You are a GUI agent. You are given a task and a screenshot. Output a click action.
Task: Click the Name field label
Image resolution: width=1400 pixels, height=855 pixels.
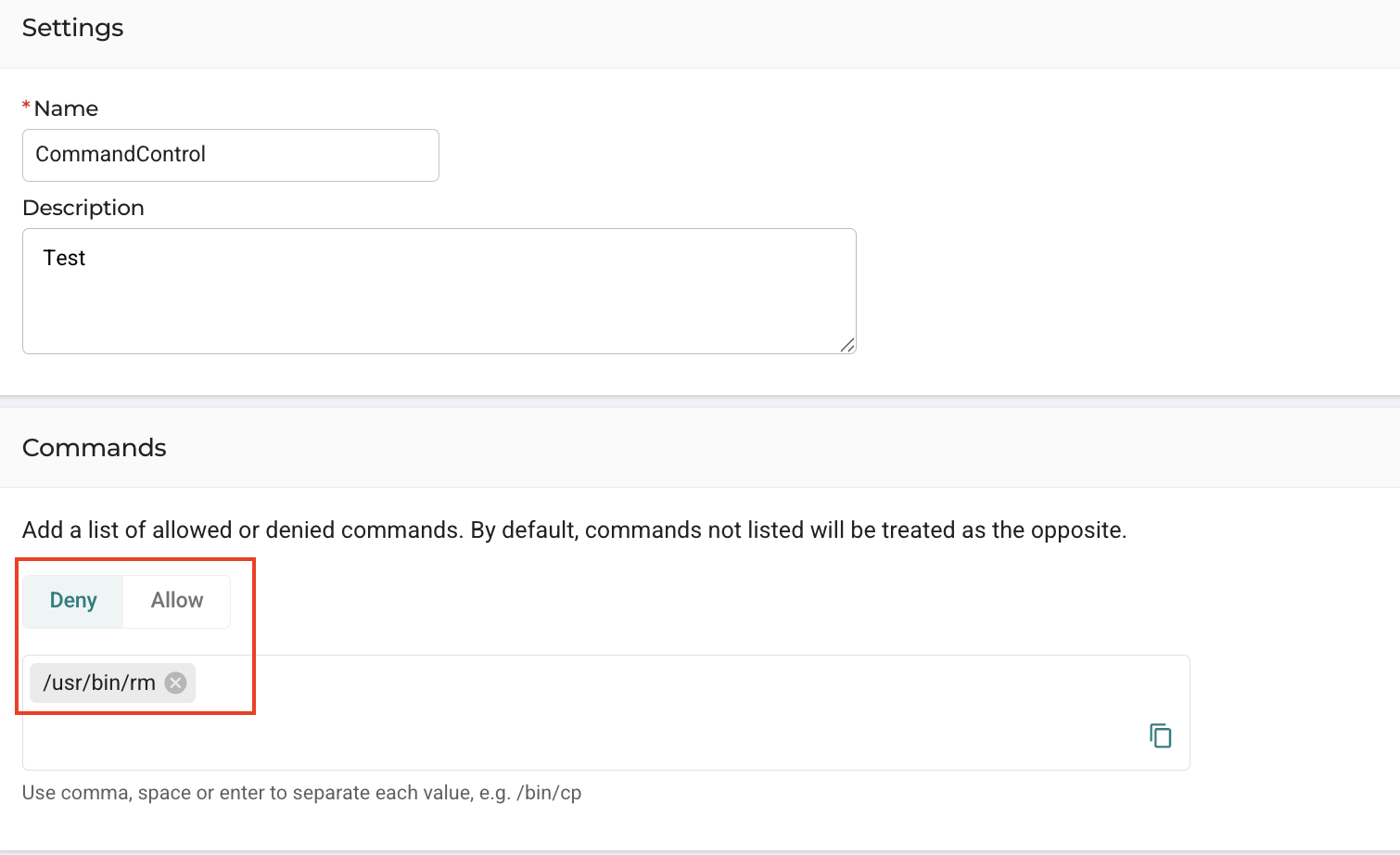point(66,108)
